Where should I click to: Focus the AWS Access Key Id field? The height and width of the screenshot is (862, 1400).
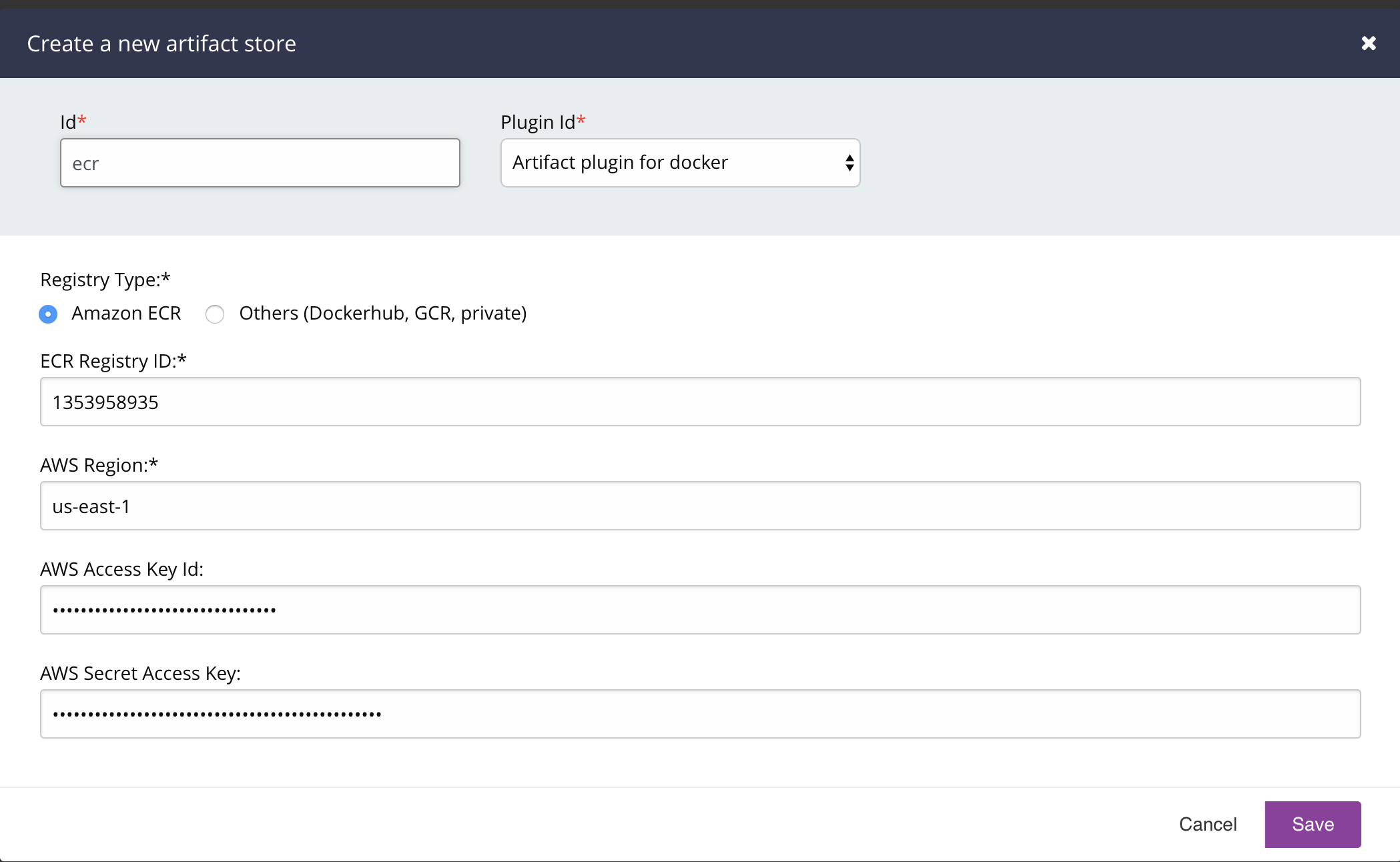click(700, 610)
